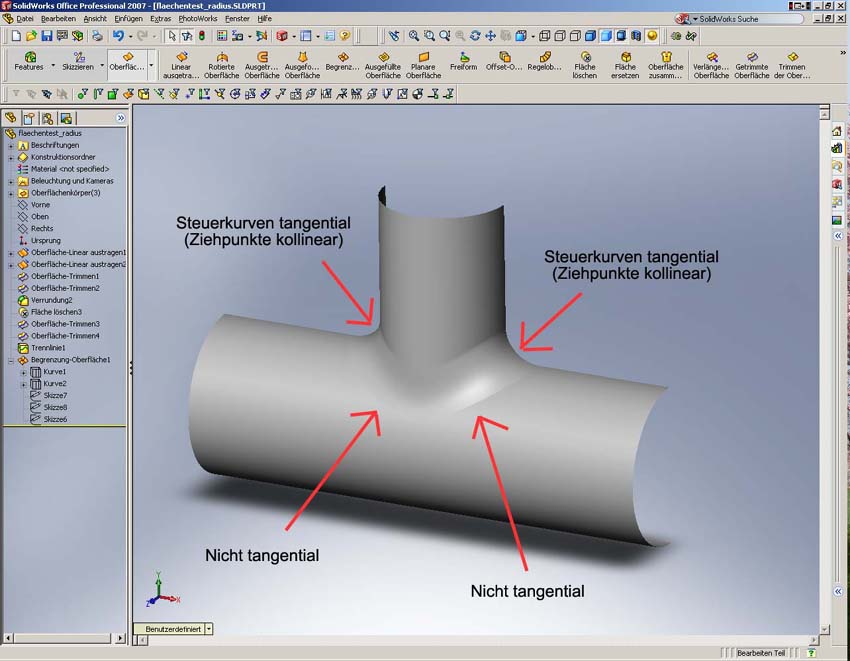Open the Benutzerdefiniert view dropdown

[x=209, y=629]
